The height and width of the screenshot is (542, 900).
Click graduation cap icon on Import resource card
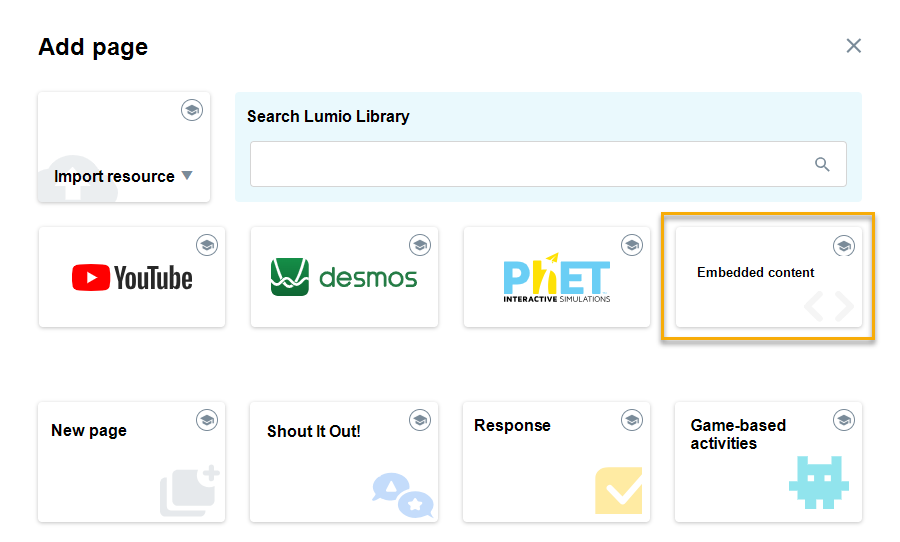coord(192,110)
